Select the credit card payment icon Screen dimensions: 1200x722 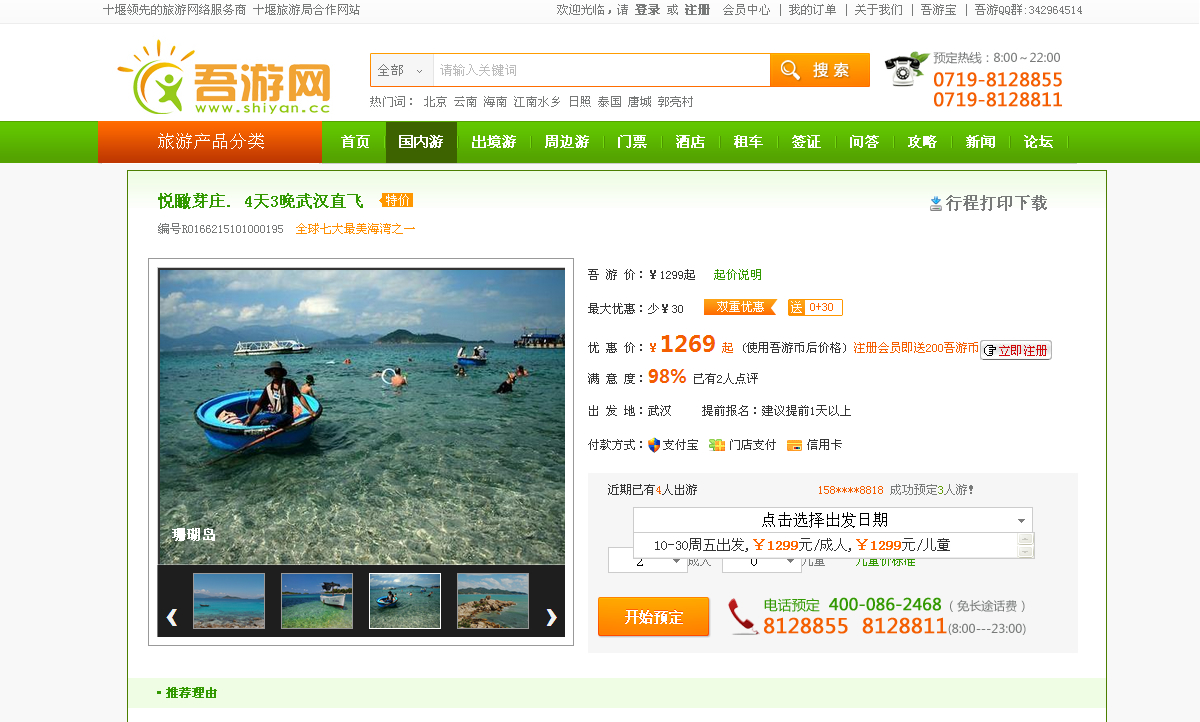pyautogui.click(x=795, y=445)
